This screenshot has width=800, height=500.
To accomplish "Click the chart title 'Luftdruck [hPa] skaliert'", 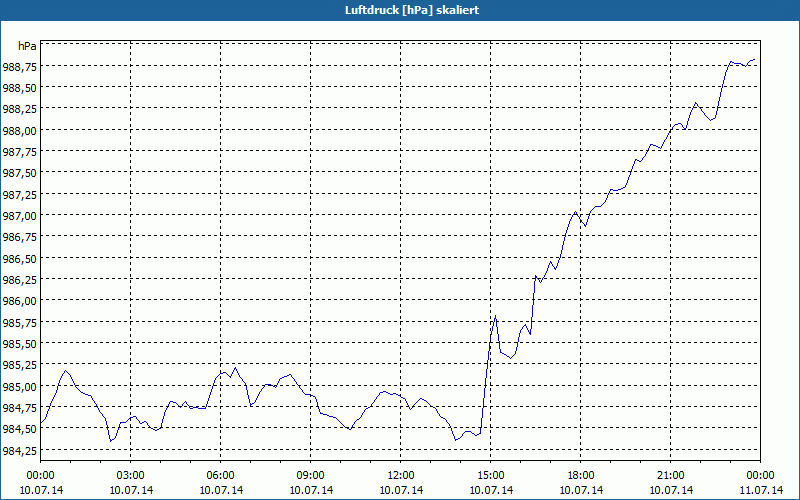I will click(412, 10).
